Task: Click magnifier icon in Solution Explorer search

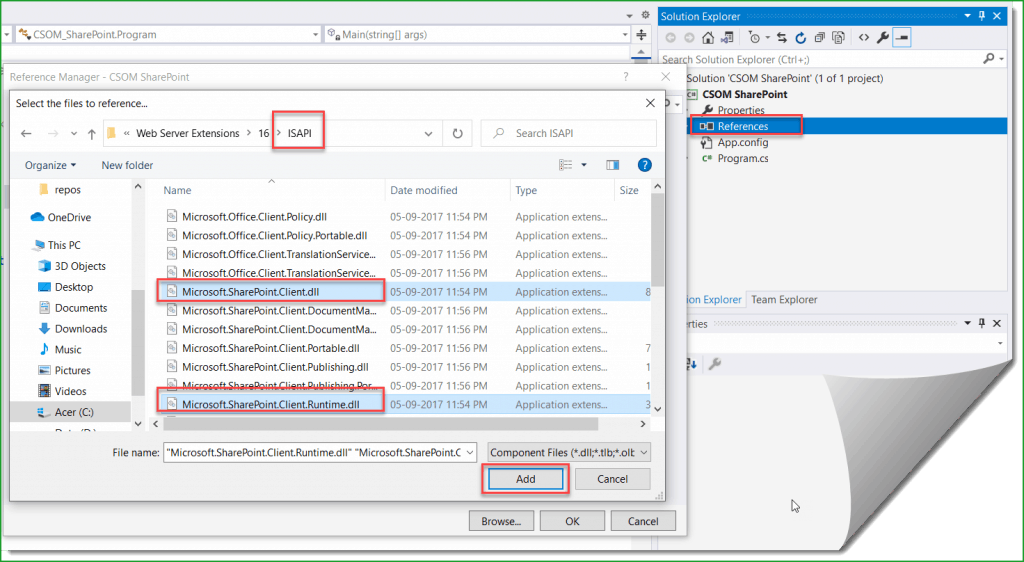Action: coord(989,59)
